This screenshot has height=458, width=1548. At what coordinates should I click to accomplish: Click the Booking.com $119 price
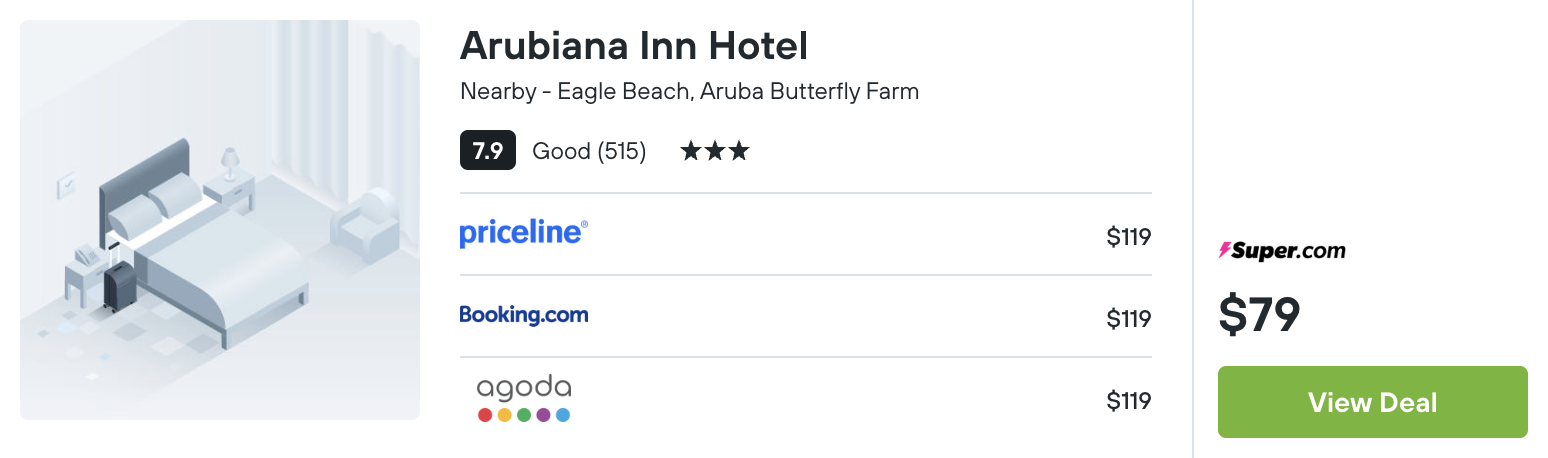1128,319
